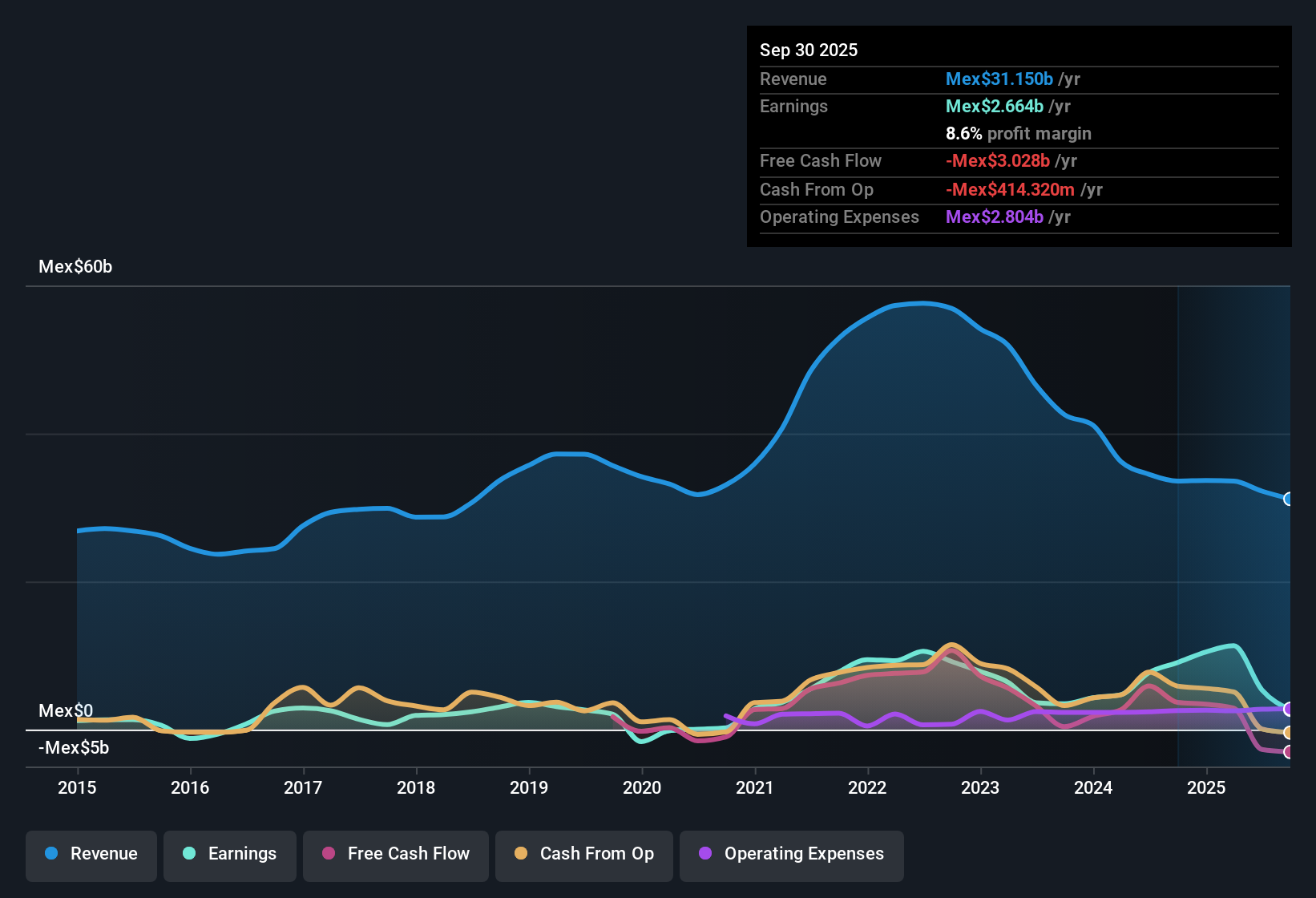Click the Earnings color swatch in the legend
This screenshot has width=1316, height=898.
[x=189, y=854]
